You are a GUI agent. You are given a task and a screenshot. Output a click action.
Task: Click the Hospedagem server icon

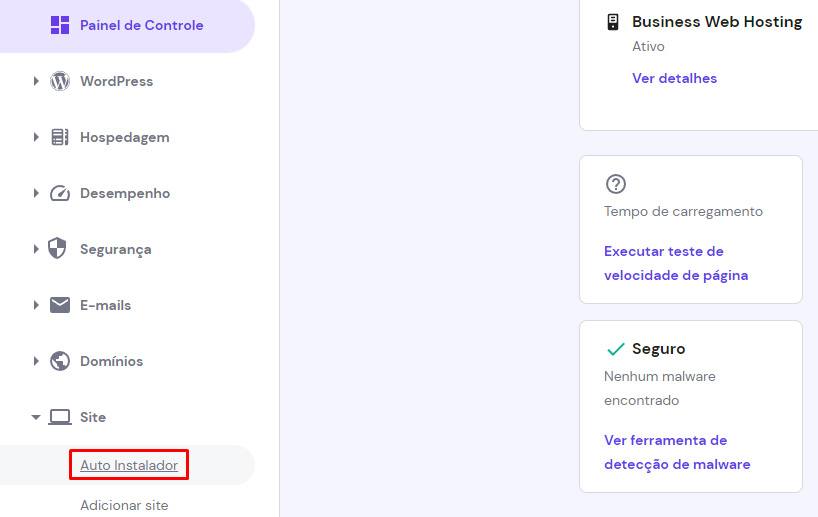(x=60, y=137)
